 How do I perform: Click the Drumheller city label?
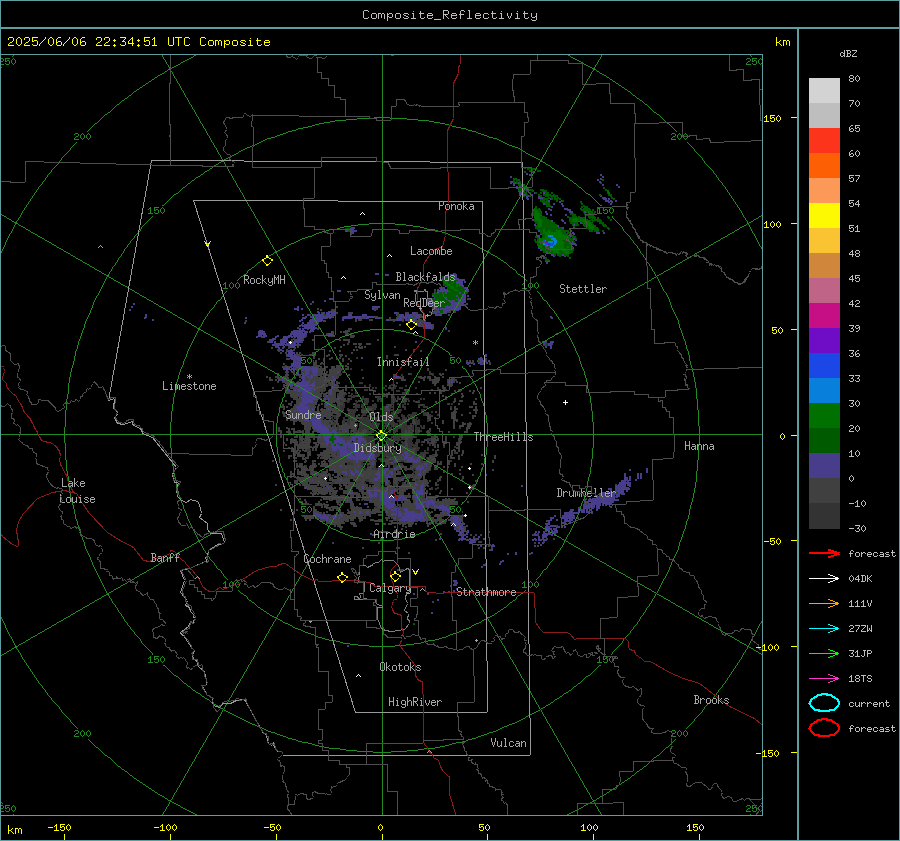(586, 493)
